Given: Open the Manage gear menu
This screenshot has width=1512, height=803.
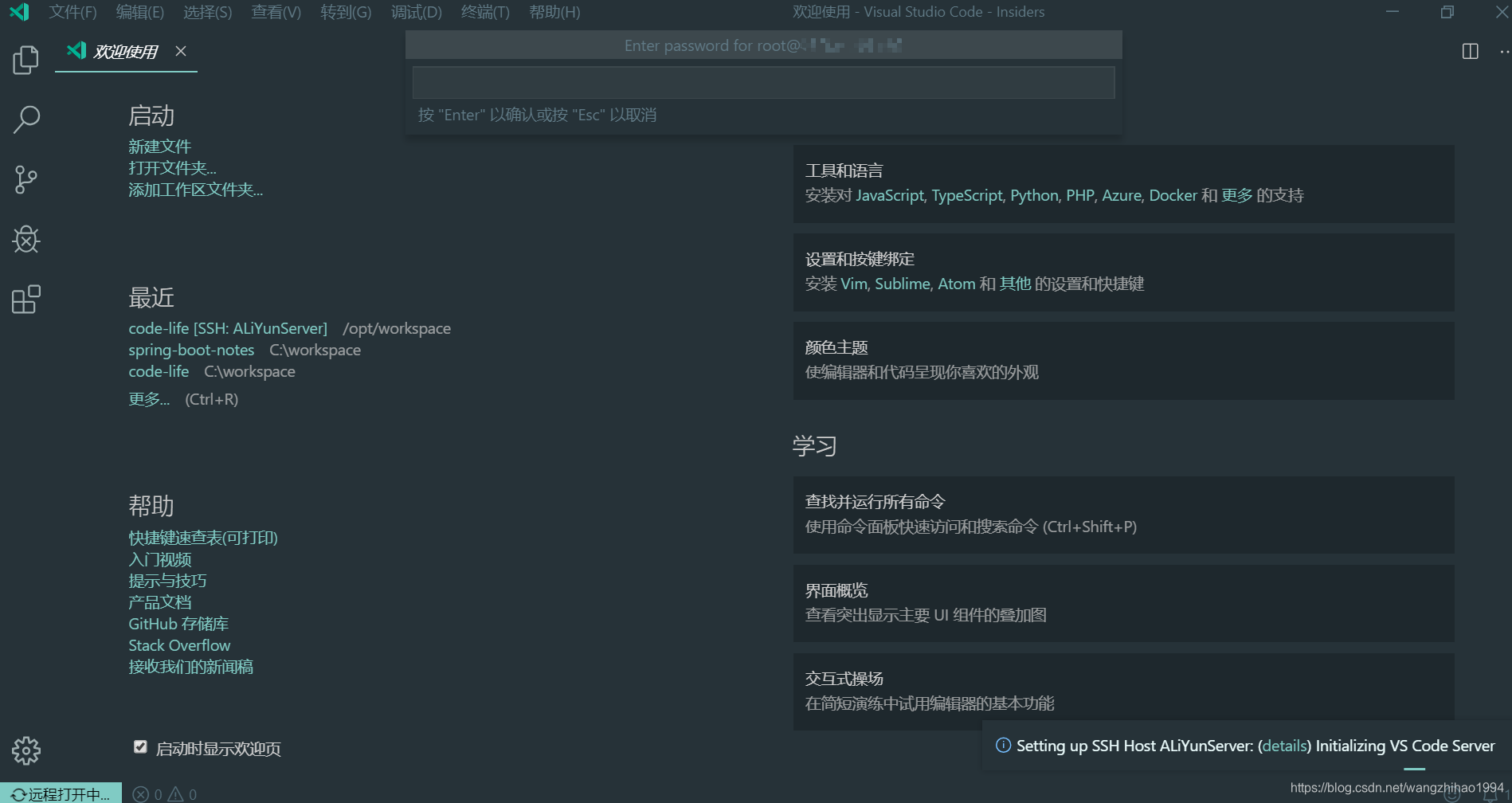Looking at the screenshot, I should point(25,750).
